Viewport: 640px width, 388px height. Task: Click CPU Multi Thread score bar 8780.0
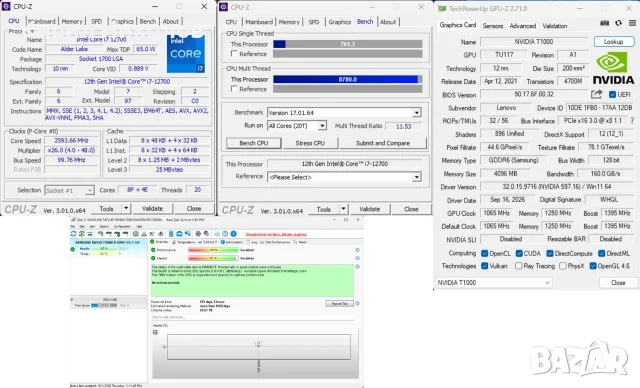click(347, 79)
